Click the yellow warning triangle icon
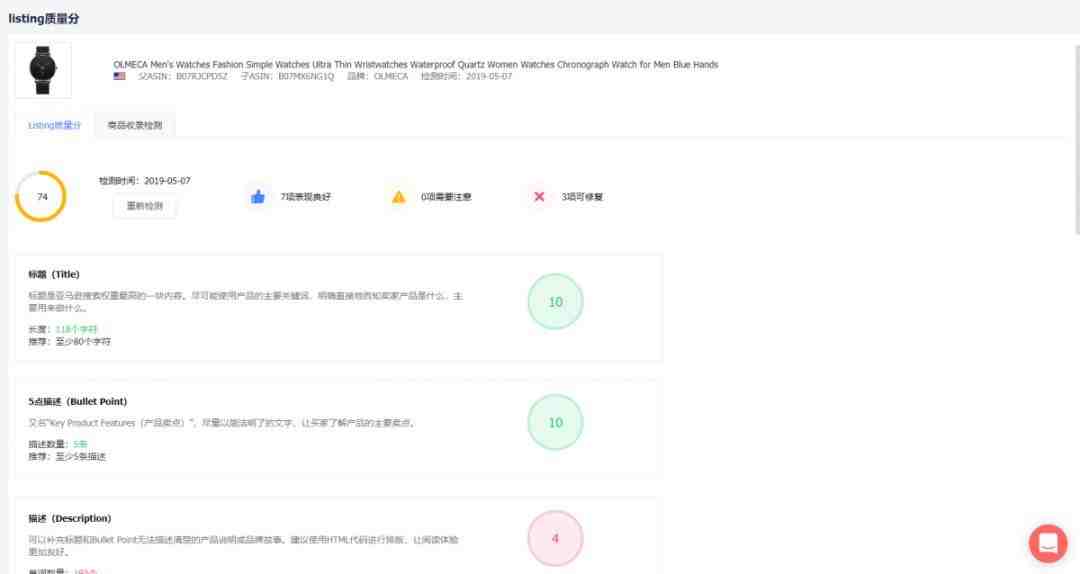The height and width of the screenshot is (574, 1080). (x=399, y=197)
